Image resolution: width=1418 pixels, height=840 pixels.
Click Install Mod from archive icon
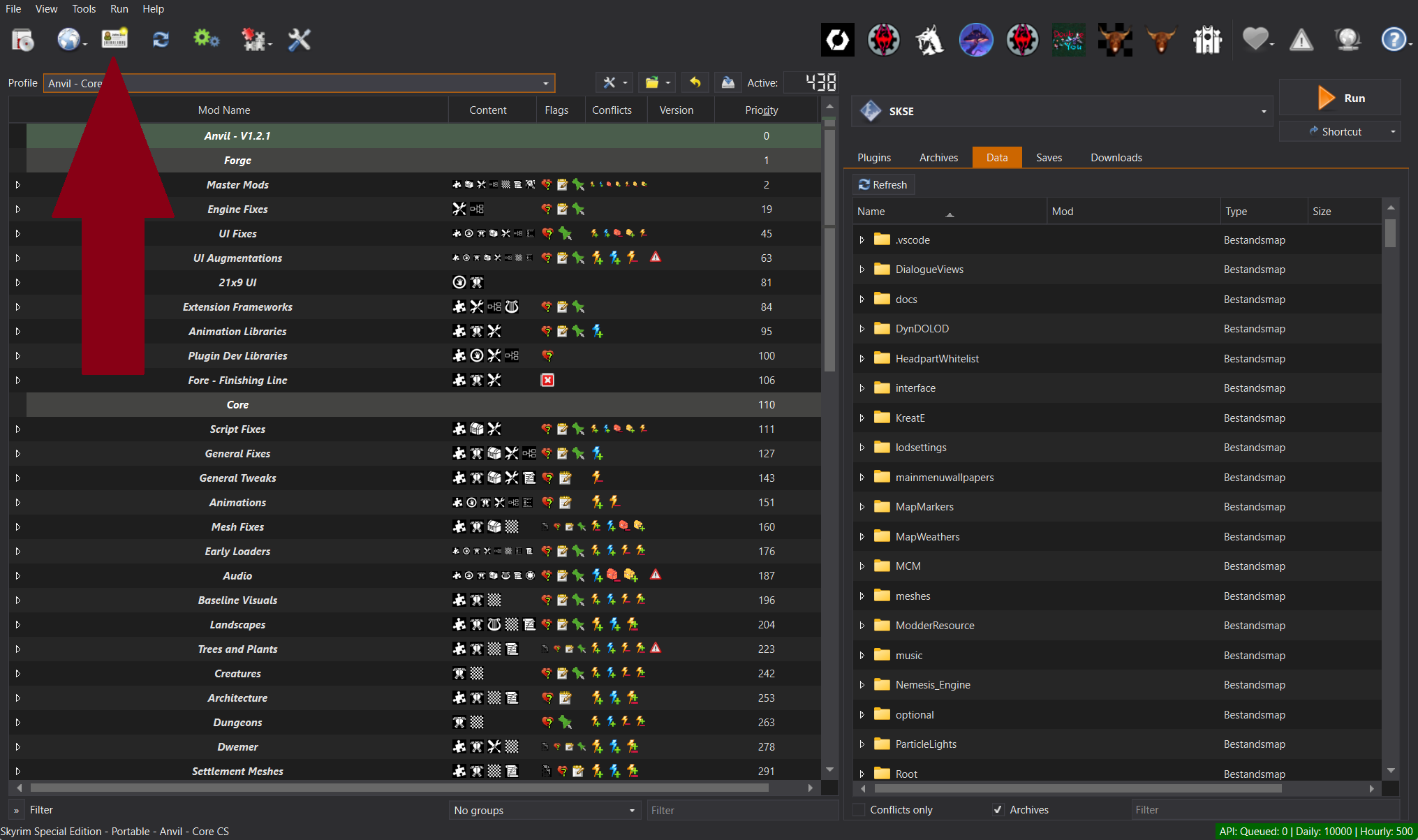[x=23, y=40]
